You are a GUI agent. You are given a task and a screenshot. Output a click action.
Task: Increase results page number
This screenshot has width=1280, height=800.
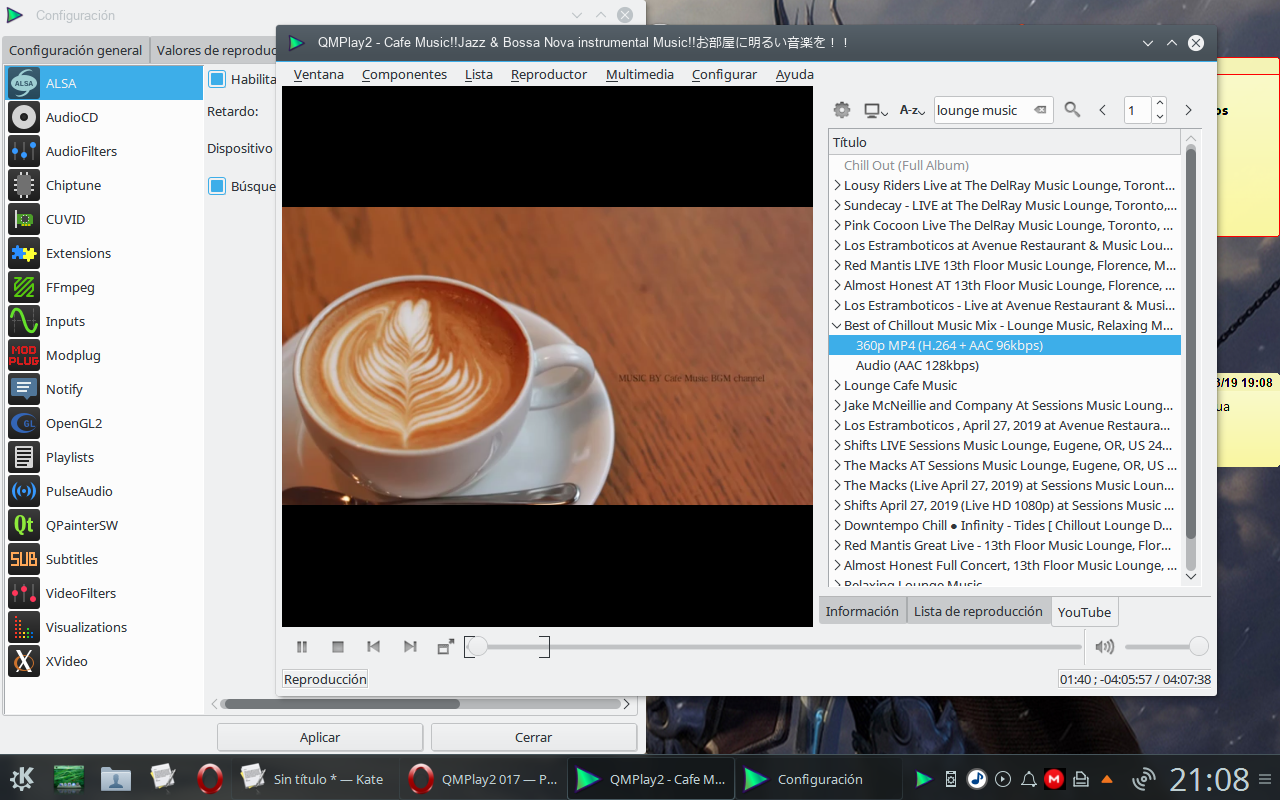(x=1159, y=104)
